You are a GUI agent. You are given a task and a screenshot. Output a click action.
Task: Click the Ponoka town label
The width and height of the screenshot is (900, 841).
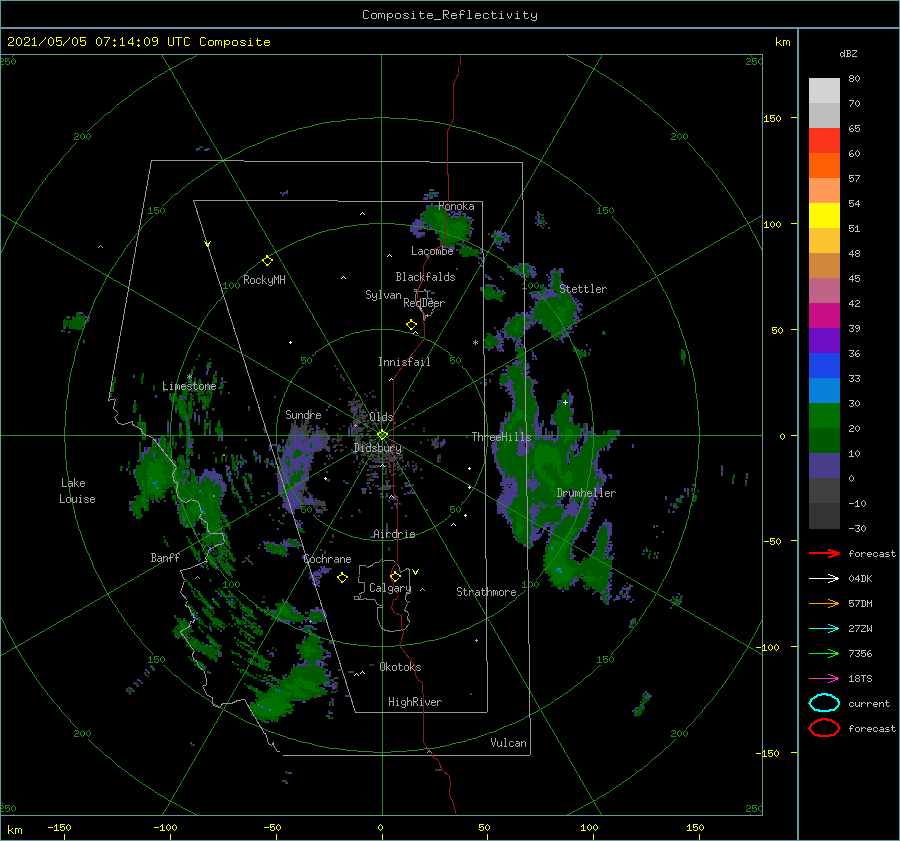456,206
